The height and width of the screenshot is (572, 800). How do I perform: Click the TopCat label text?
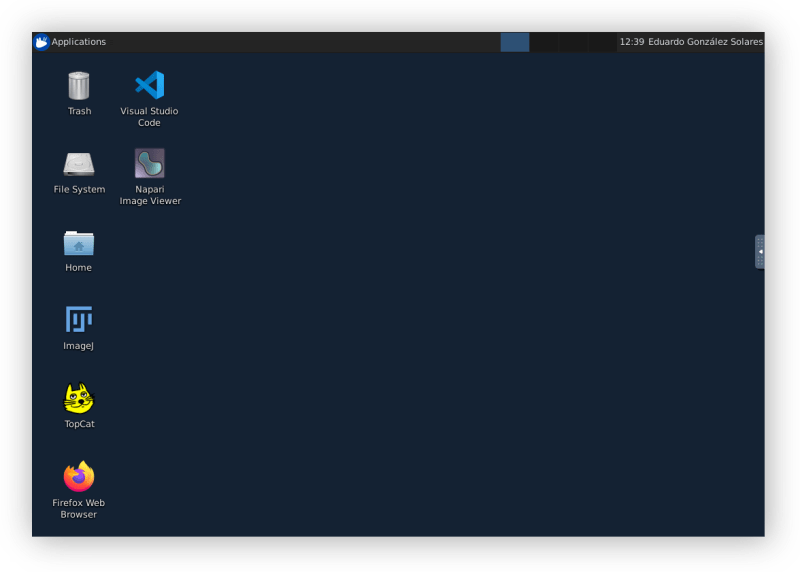pos(80,424)
